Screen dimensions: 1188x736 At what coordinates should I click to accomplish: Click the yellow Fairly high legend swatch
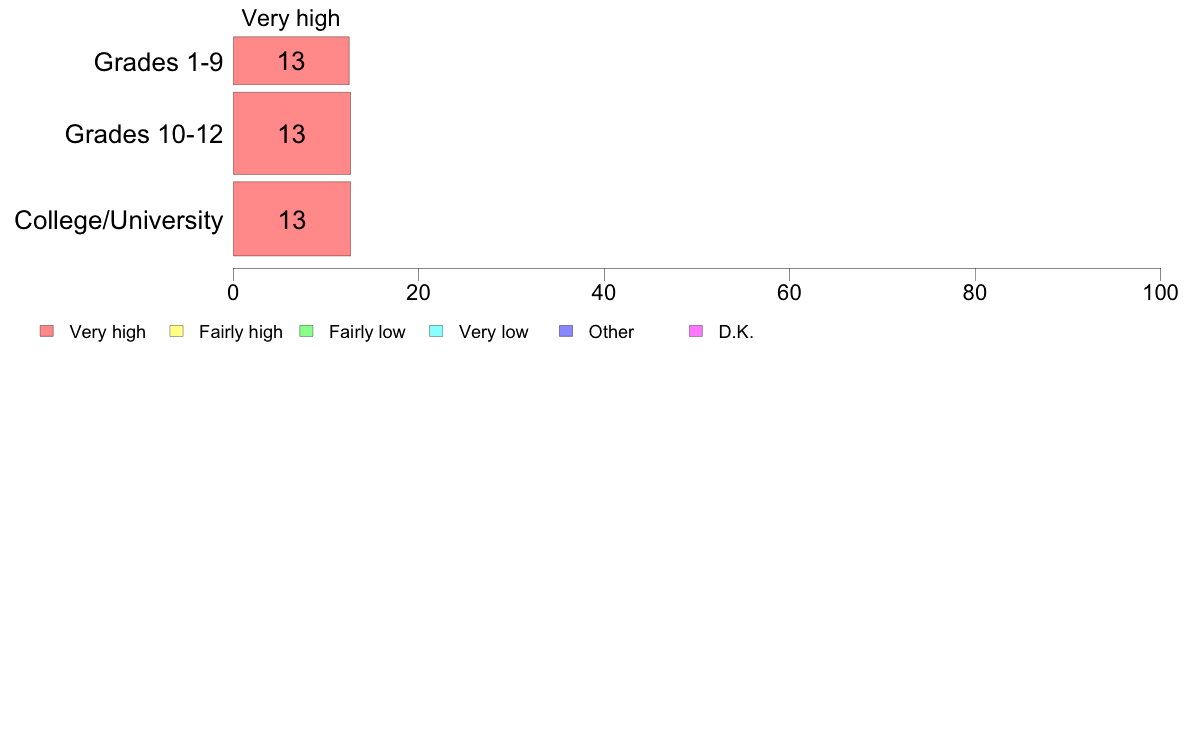[177, 331]
